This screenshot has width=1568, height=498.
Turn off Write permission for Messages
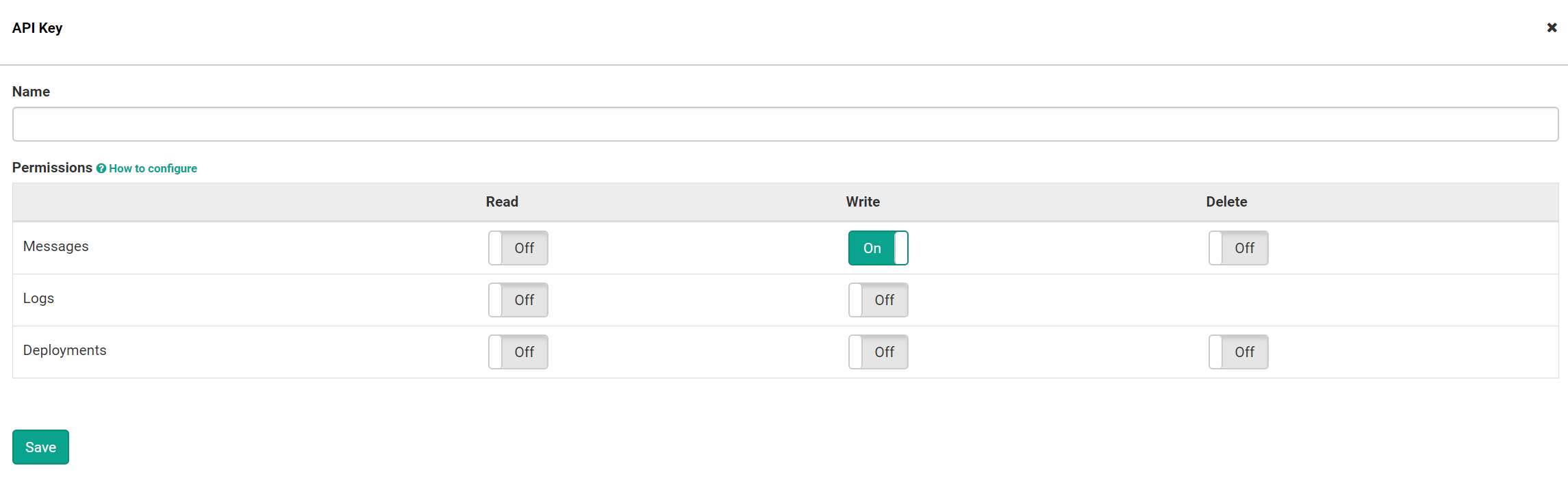(x=878, y=248)
